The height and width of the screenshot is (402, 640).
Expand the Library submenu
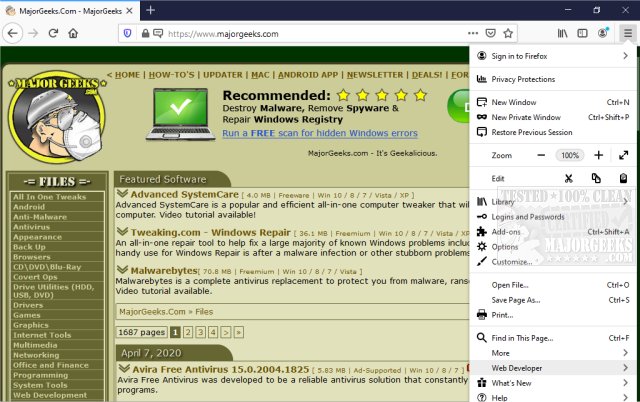pos(553,202)
